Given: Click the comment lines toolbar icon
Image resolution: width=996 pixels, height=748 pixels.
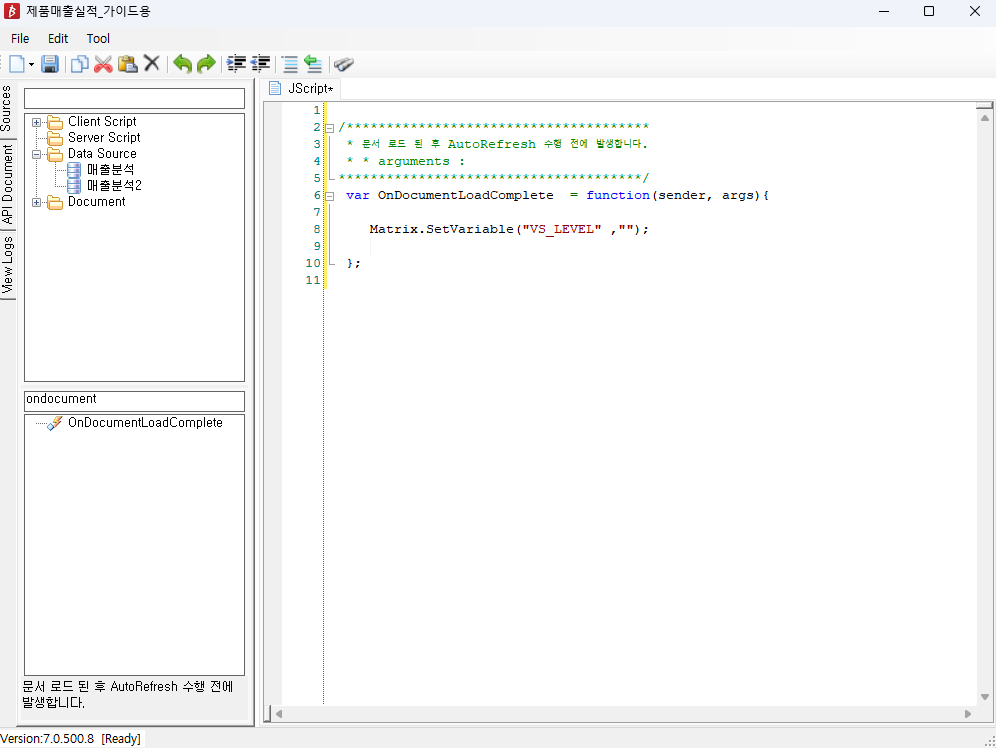Looking at the screenshot, I should 290,64.
